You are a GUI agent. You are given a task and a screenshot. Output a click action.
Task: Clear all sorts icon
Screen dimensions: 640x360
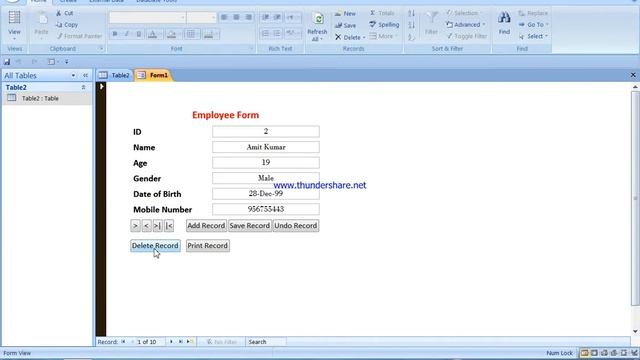click(411, 37)
